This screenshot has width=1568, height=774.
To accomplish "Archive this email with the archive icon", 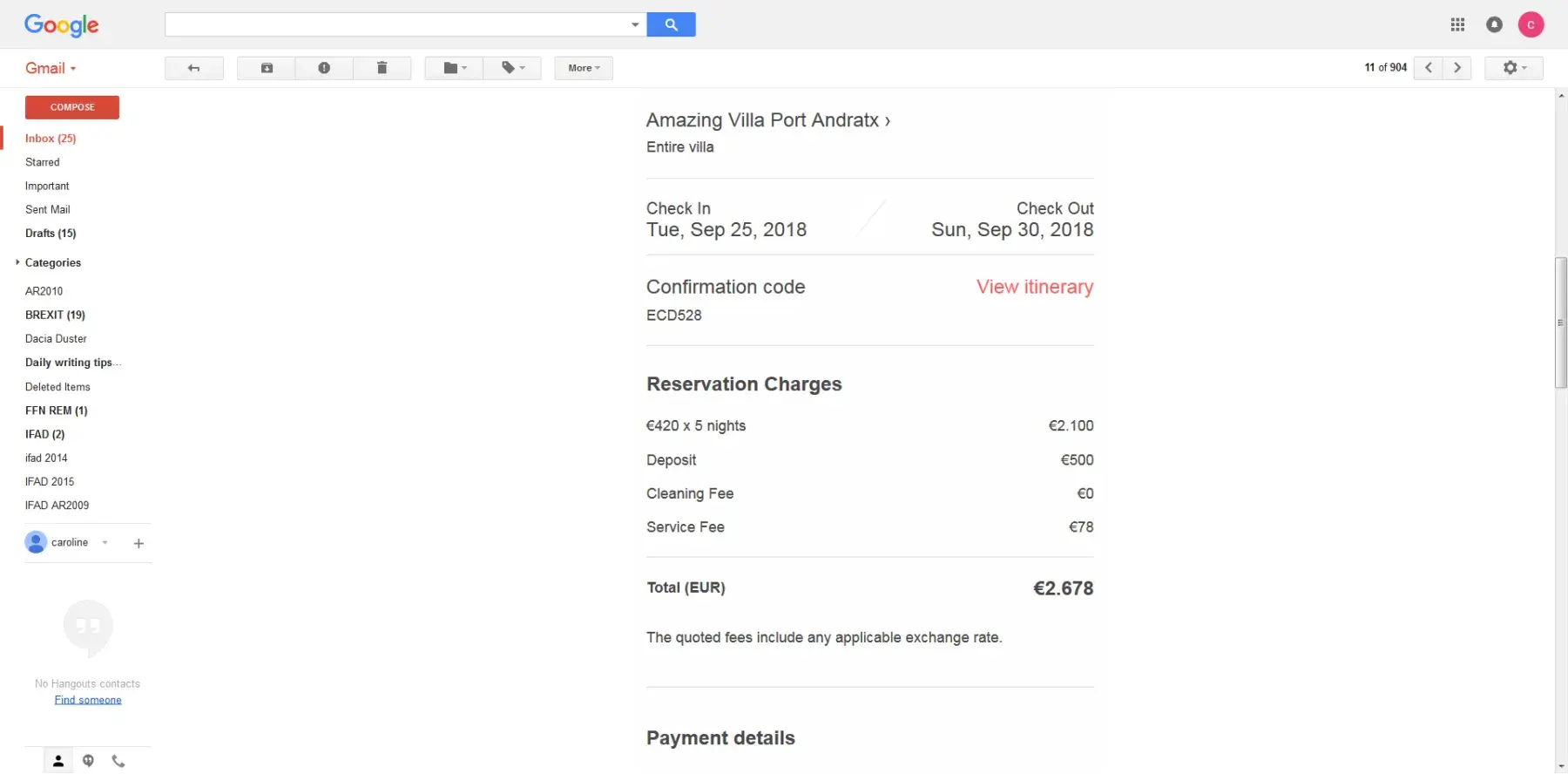I will click(x=267, y=68).
